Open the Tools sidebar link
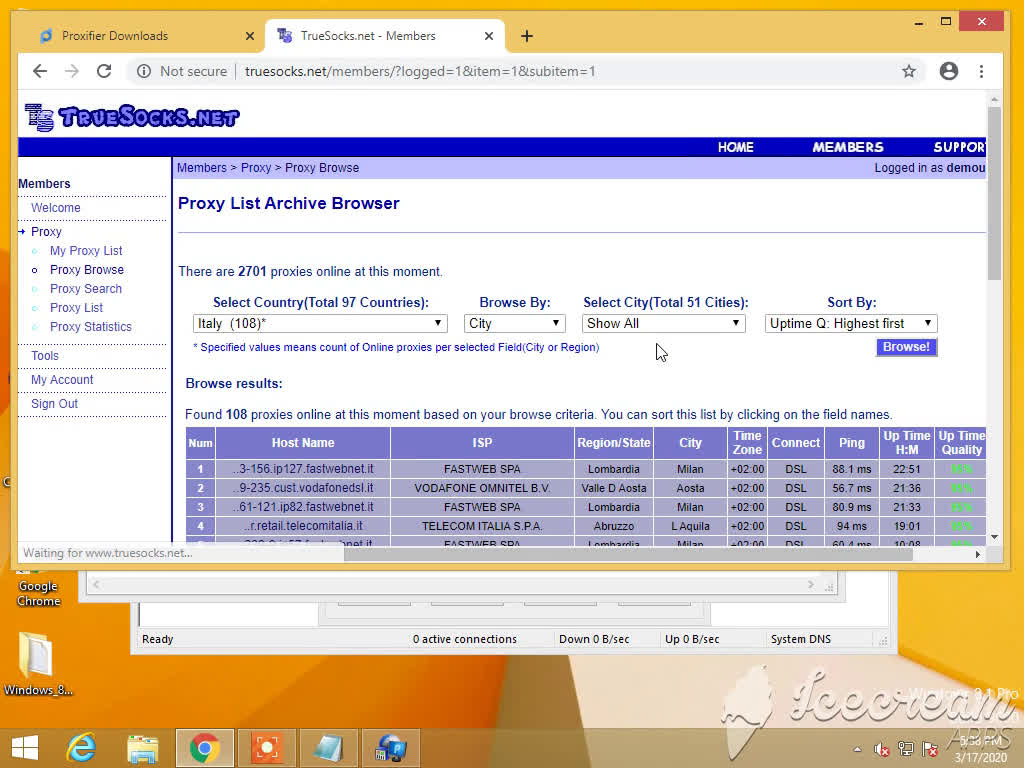This screenshot has width=1024, height=768. (44, 356)
